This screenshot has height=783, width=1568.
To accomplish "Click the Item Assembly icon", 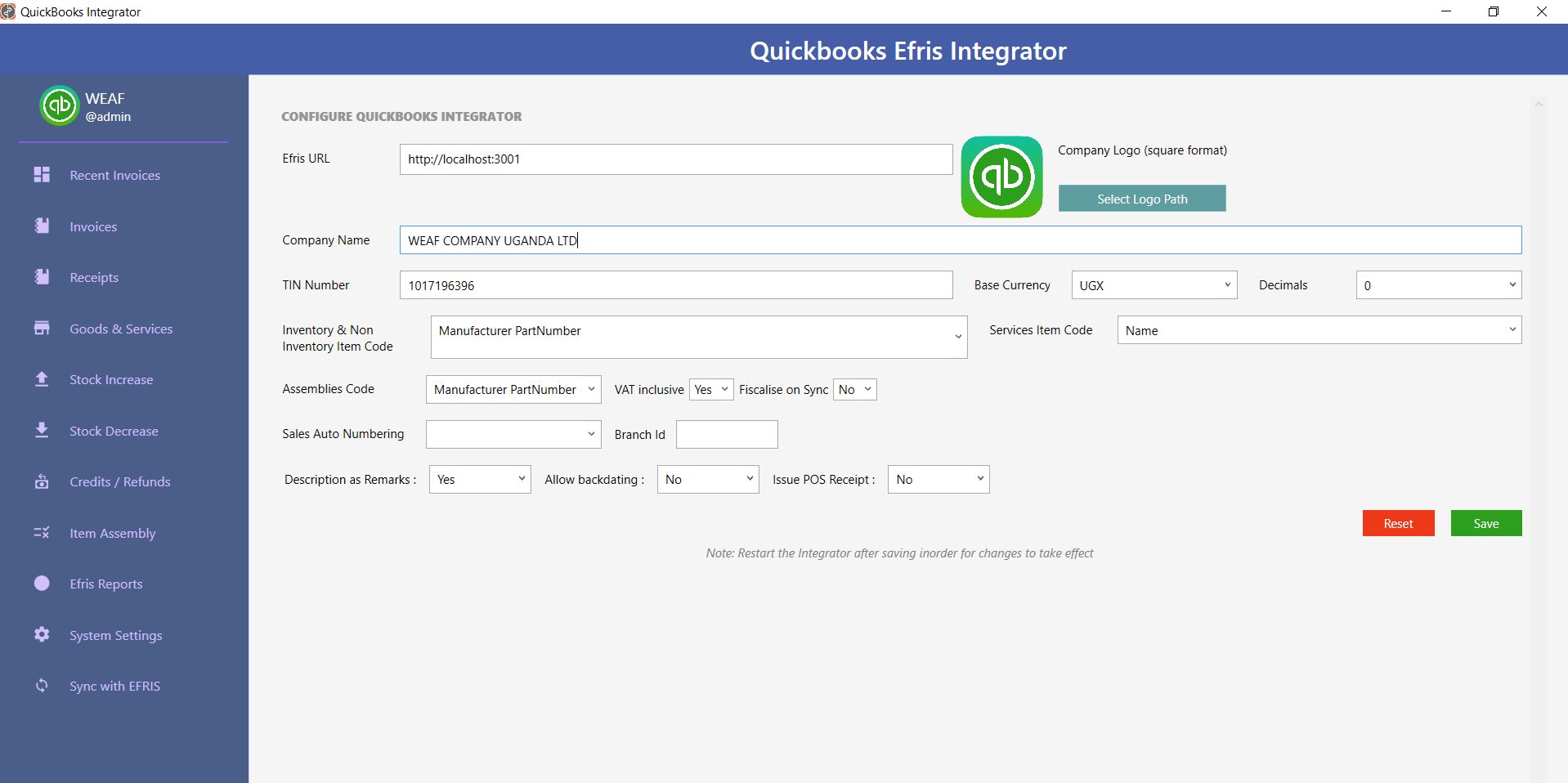I will tap(42, 533).
